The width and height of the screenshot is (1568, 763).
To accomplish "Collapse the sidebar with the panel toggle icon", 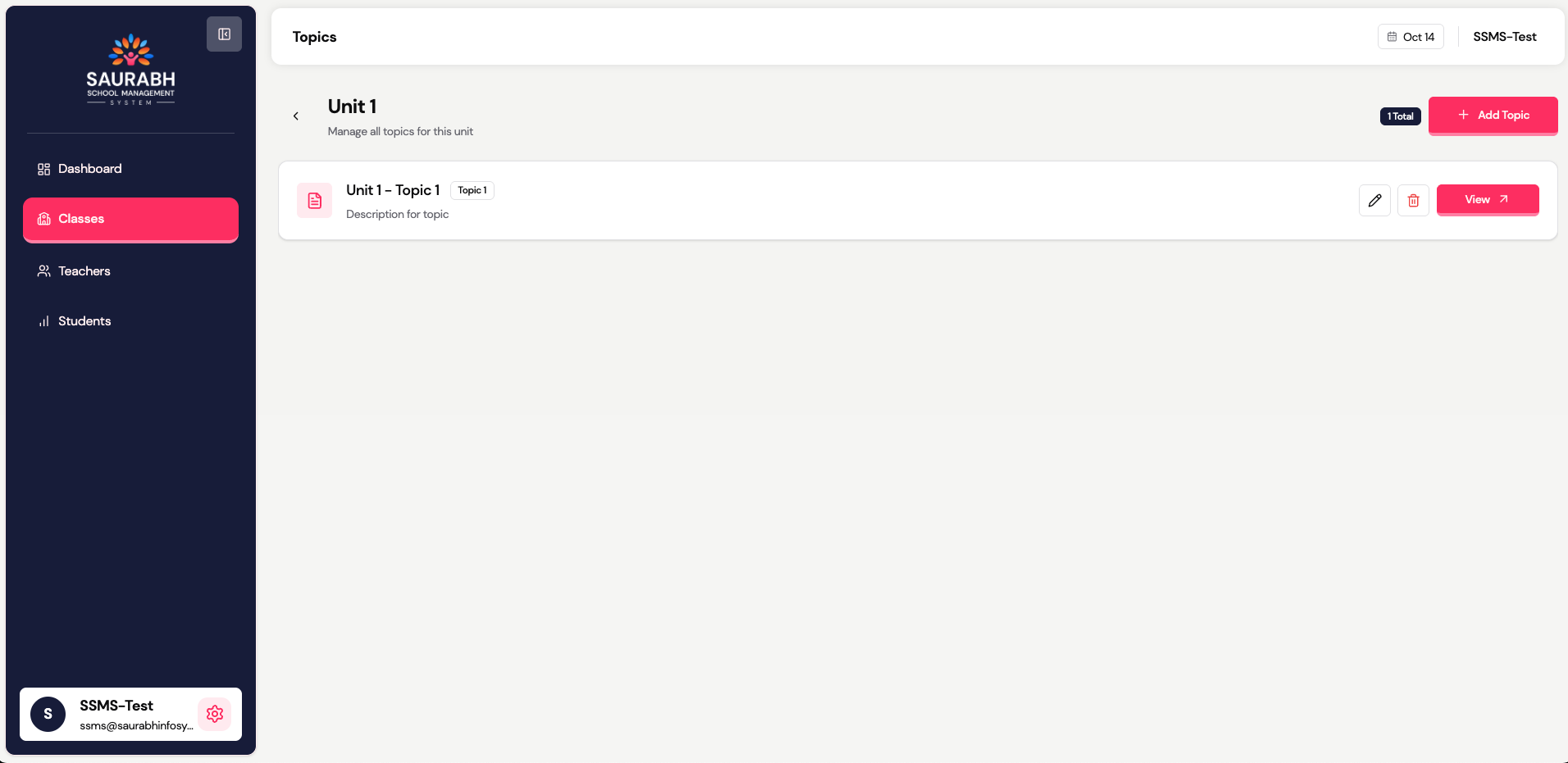I will [224, 34].
